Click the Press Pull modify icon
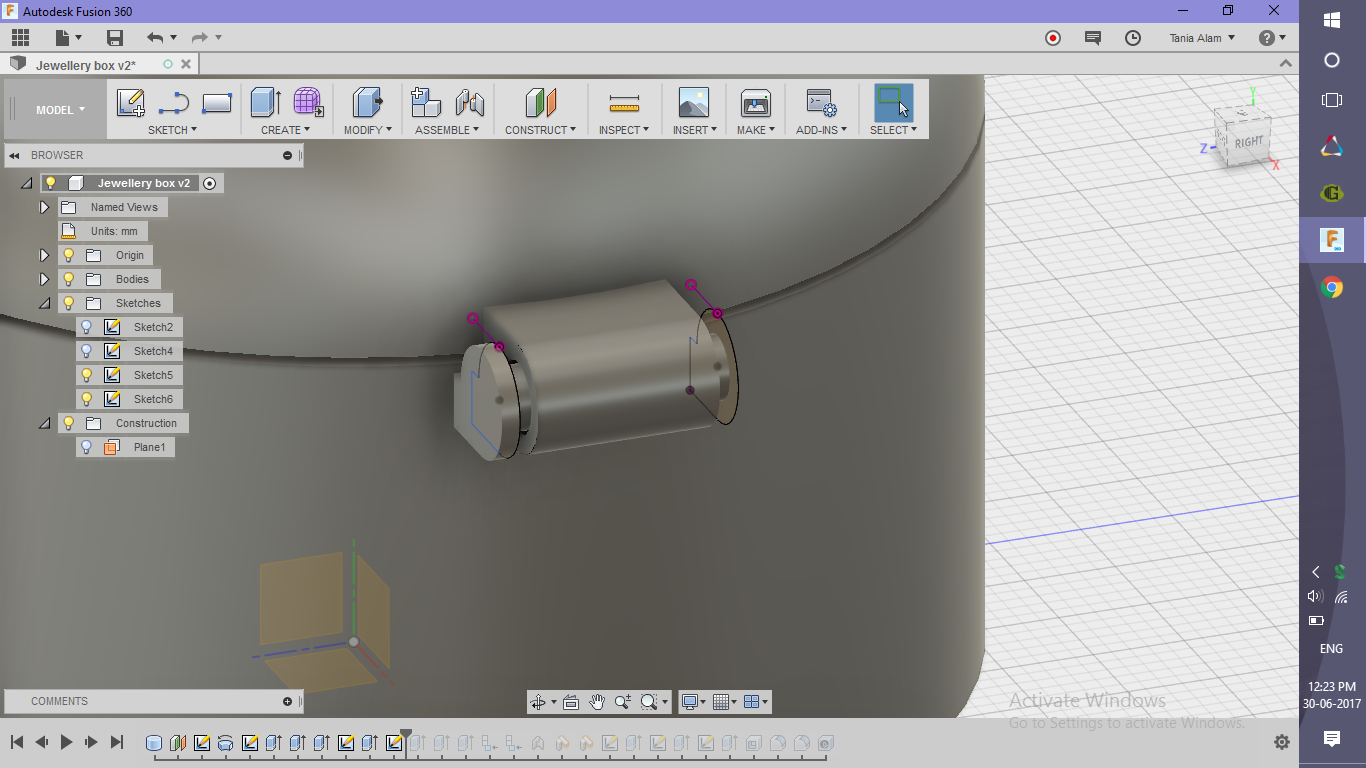 pyautogui.click(x=368, y=103)
